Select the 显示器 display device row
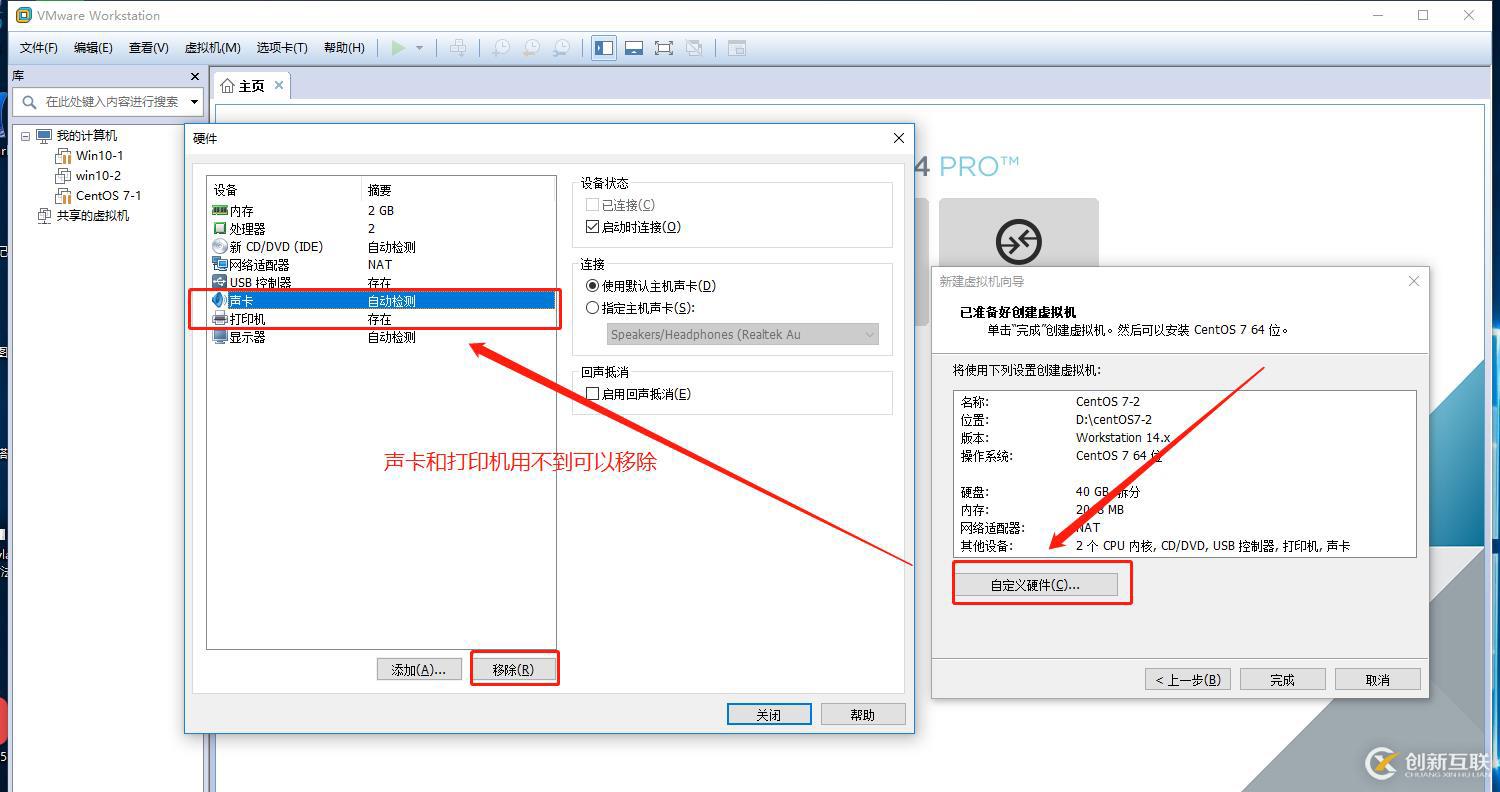The height and width of the screenshot is (792, 1500). (382, 337)
